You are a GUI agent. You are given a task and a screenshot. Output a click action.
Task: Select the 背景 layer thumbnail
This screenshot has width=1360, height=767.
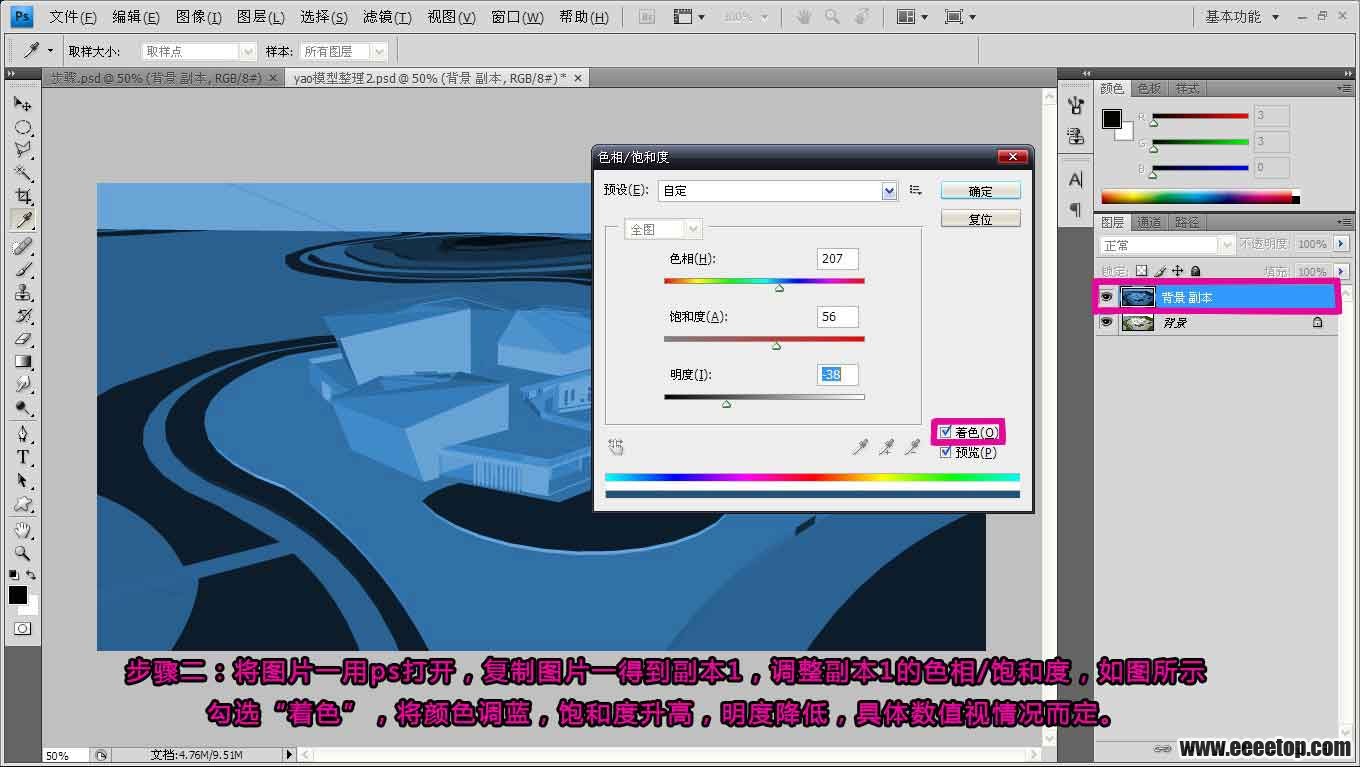coord(1138,323)
